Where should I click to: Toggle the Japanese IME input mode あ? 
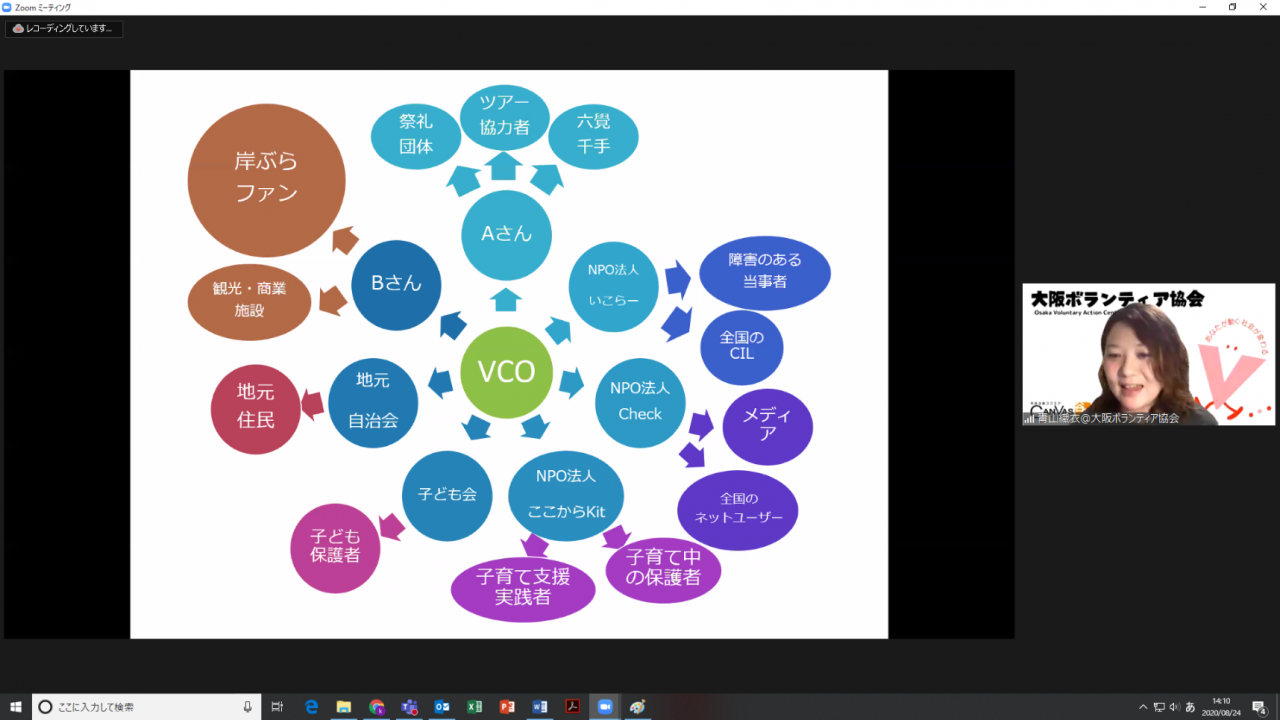pos(1190,707)
